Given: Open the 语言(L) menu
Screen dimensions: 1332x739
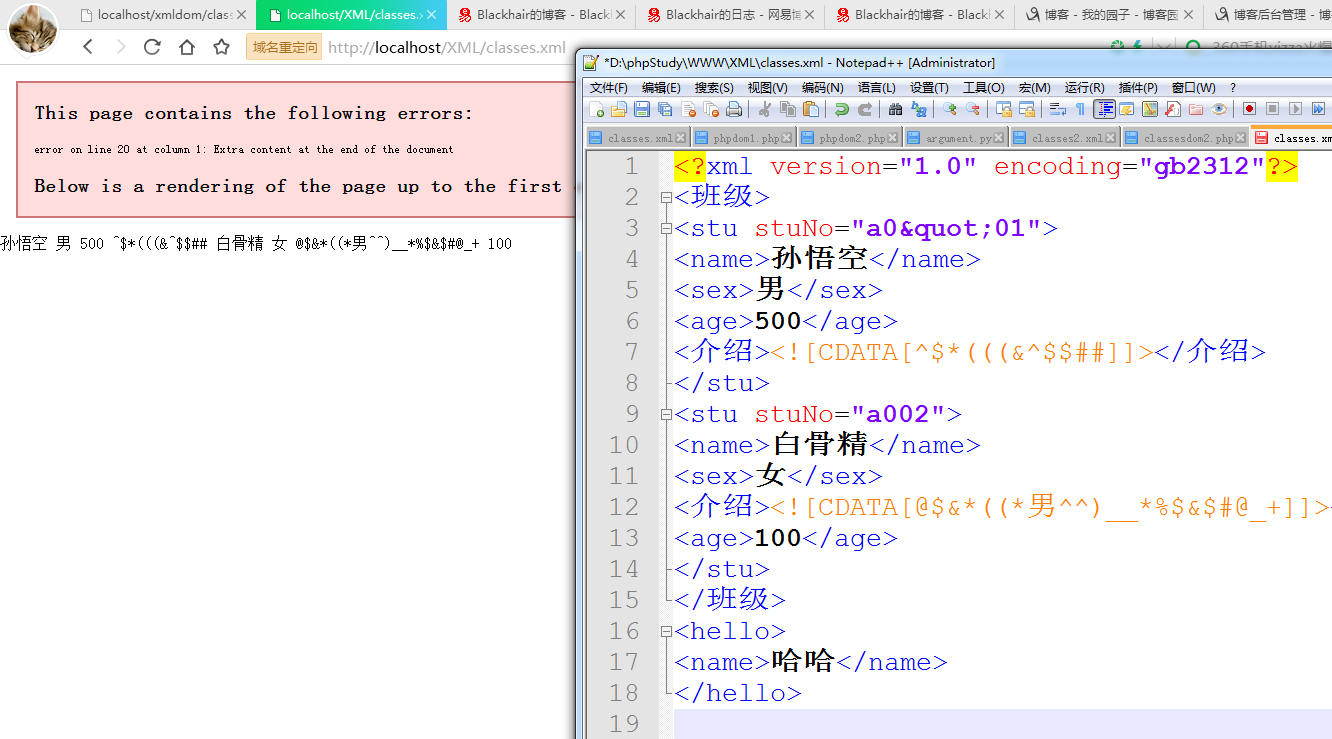Looking at the screenshot, I should 877,87.
